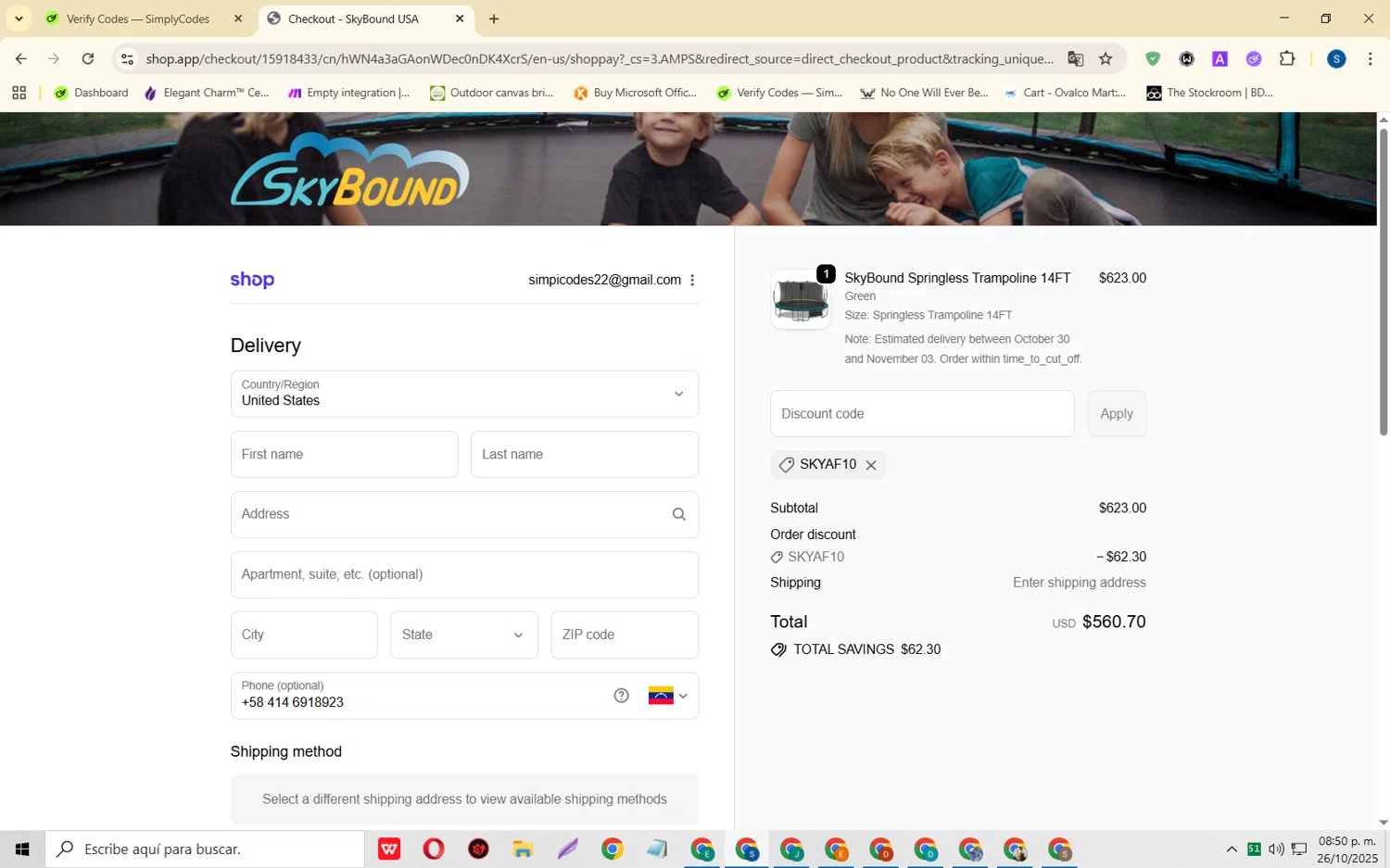1390x868 pixels.
Task: Open the Opera browser taskbar icon
Action: coord(434,849)
